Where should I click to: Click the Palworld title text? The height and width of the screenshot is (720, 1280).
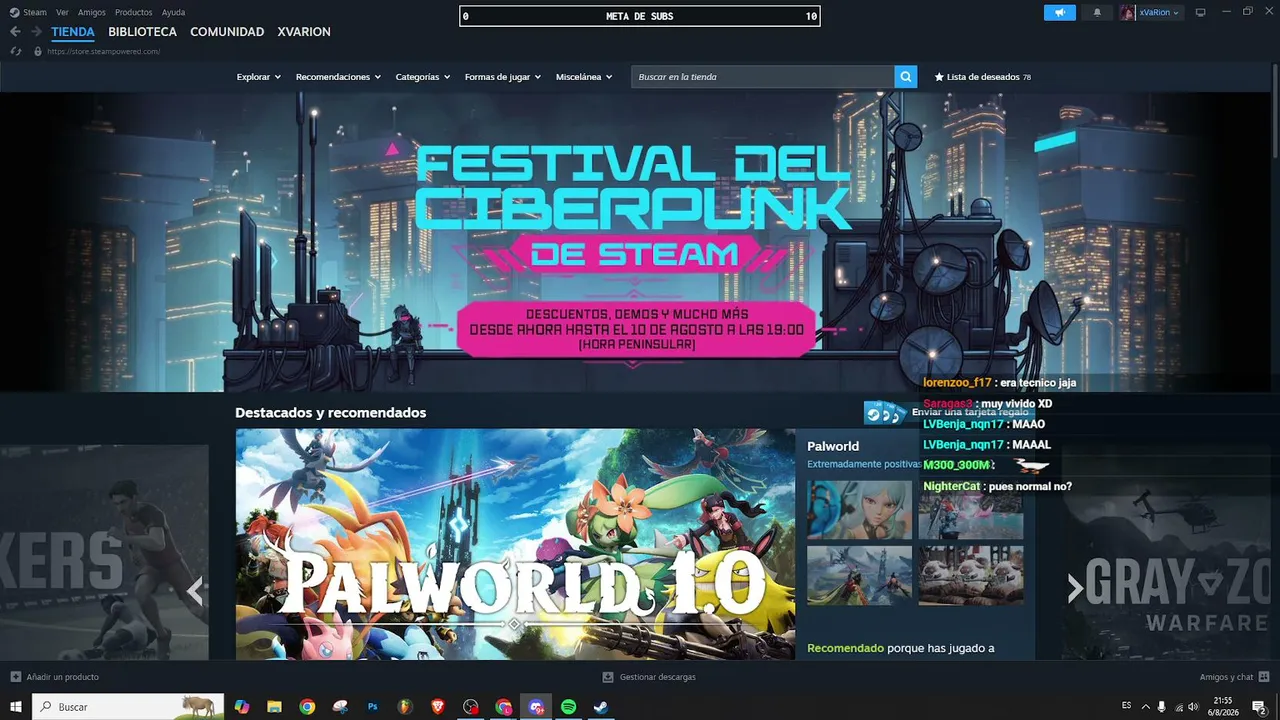click(833, 446)
